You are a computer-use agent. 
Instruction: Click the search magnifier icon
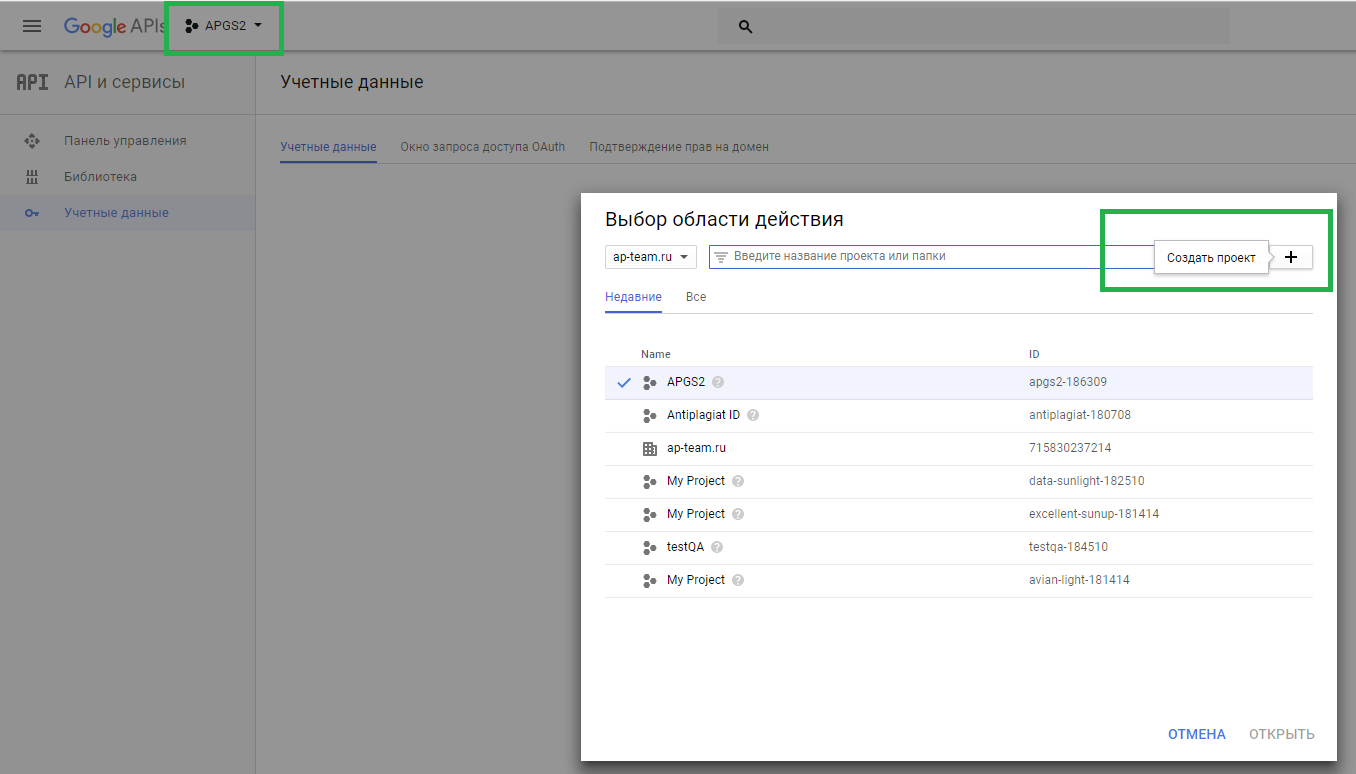tap(745, 27)
